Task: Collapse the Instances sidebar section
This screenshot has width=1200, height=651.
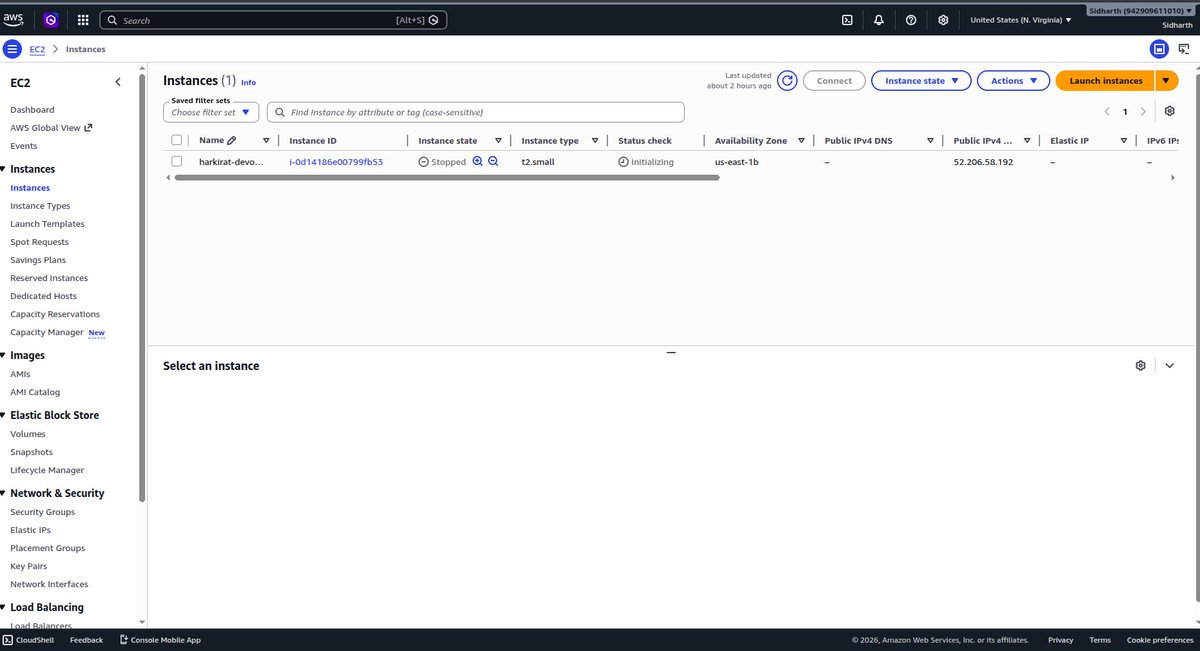Action: [3, 169]
